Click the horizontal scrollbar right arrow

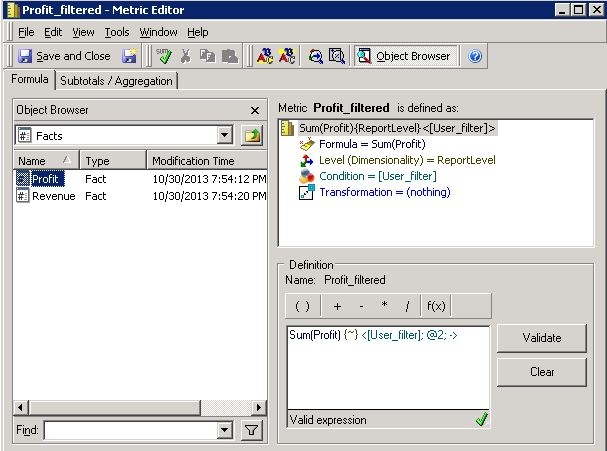click(259, 407)
